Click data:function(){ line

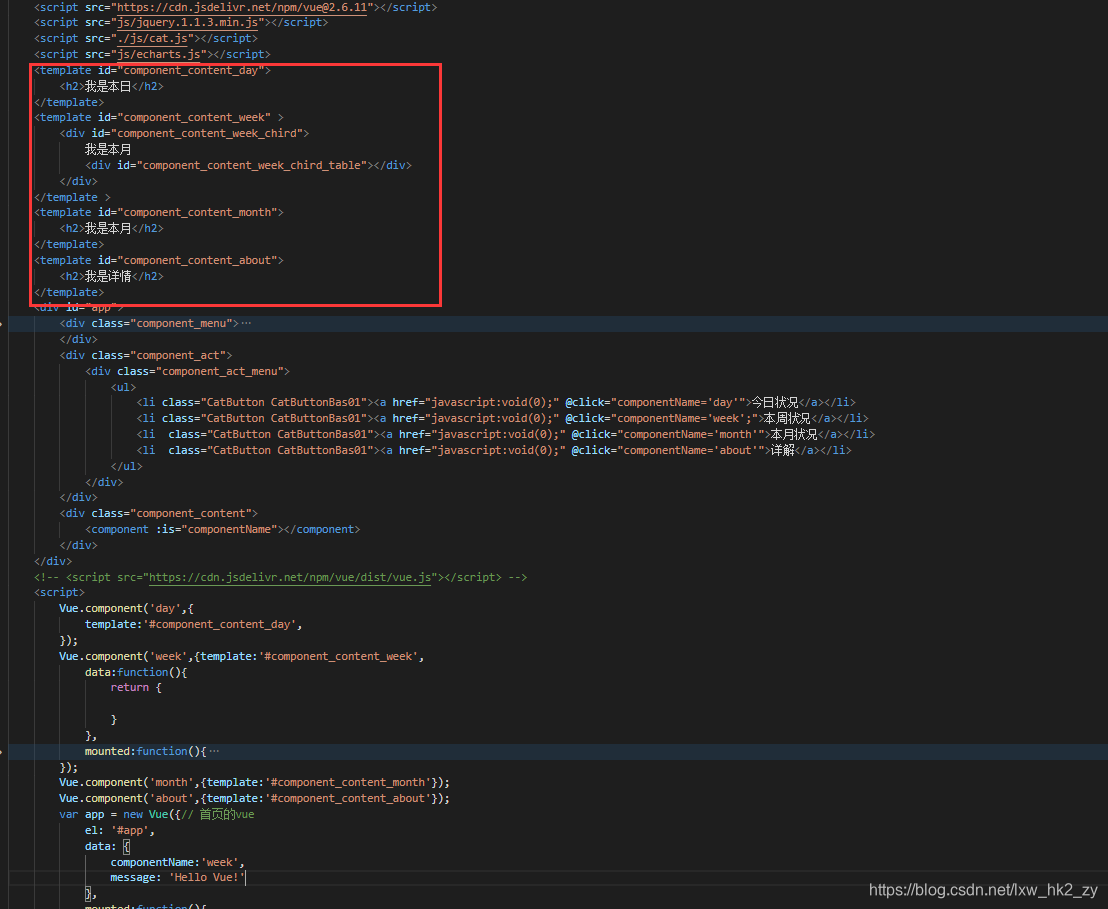pos(136,672)
